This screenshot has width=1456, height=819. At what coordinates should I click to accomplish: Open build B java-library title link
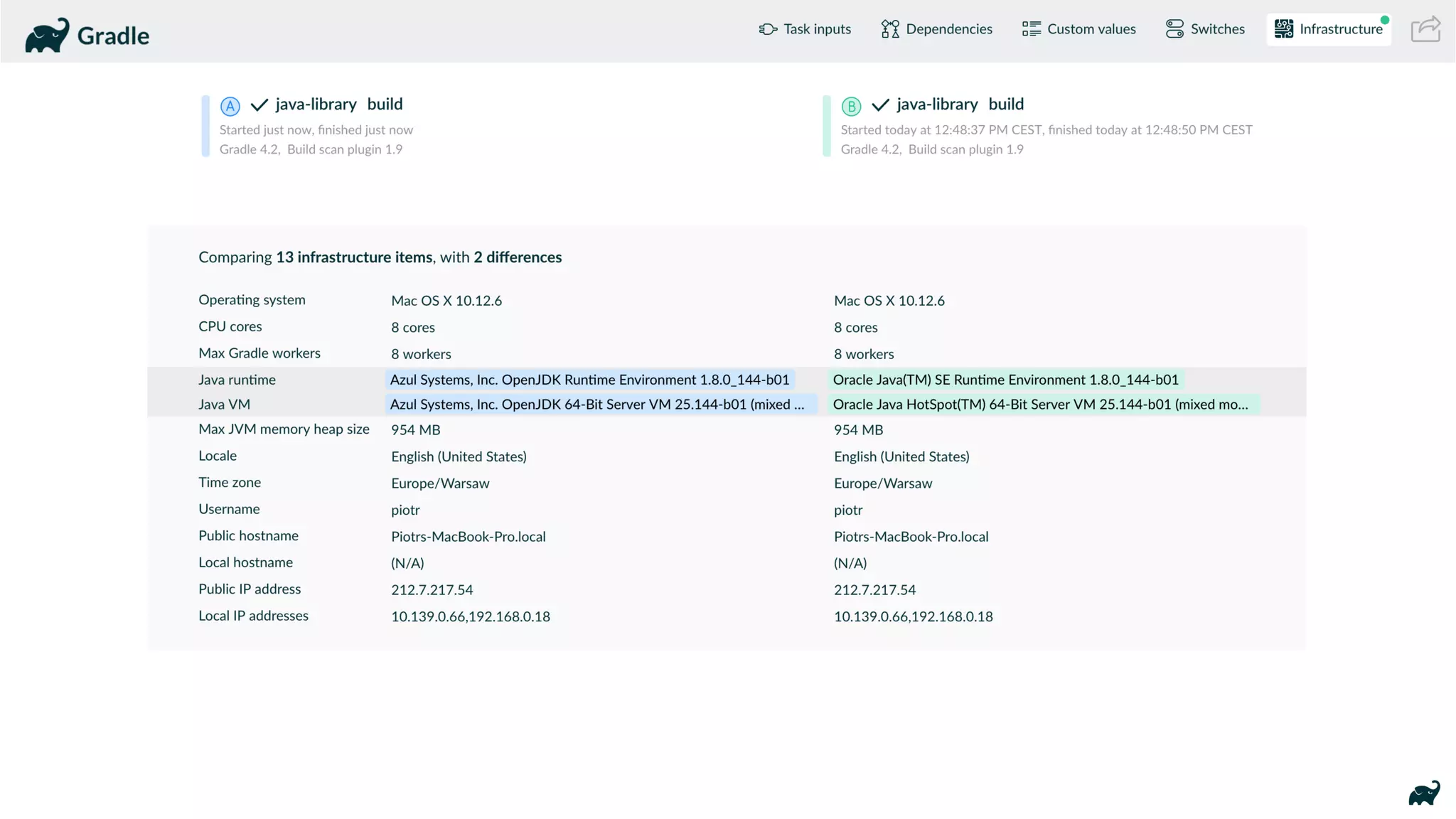click(x=937, y=105)
